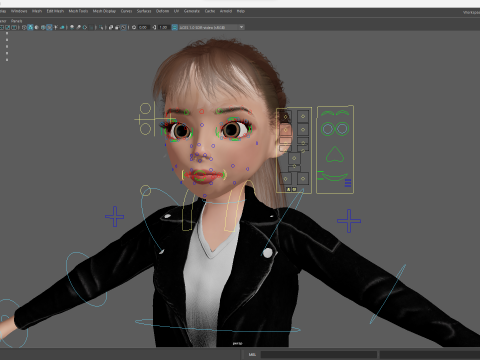Open the Mesh Display menu

click(104, 11)
